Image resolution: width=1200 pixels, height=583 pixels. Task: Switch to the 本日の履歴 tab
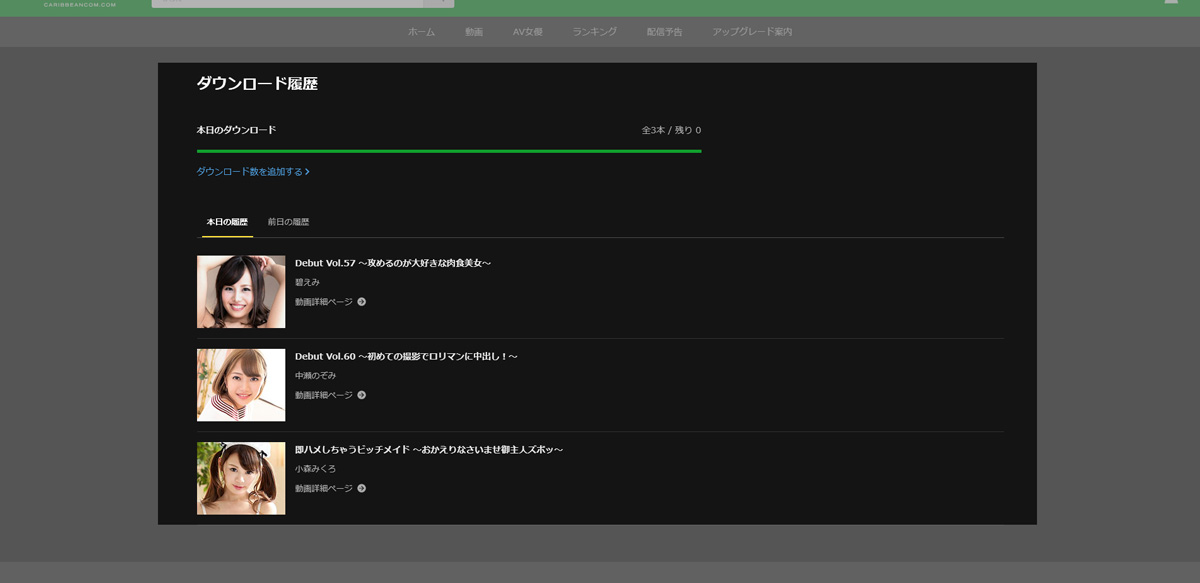coord(227,222)
